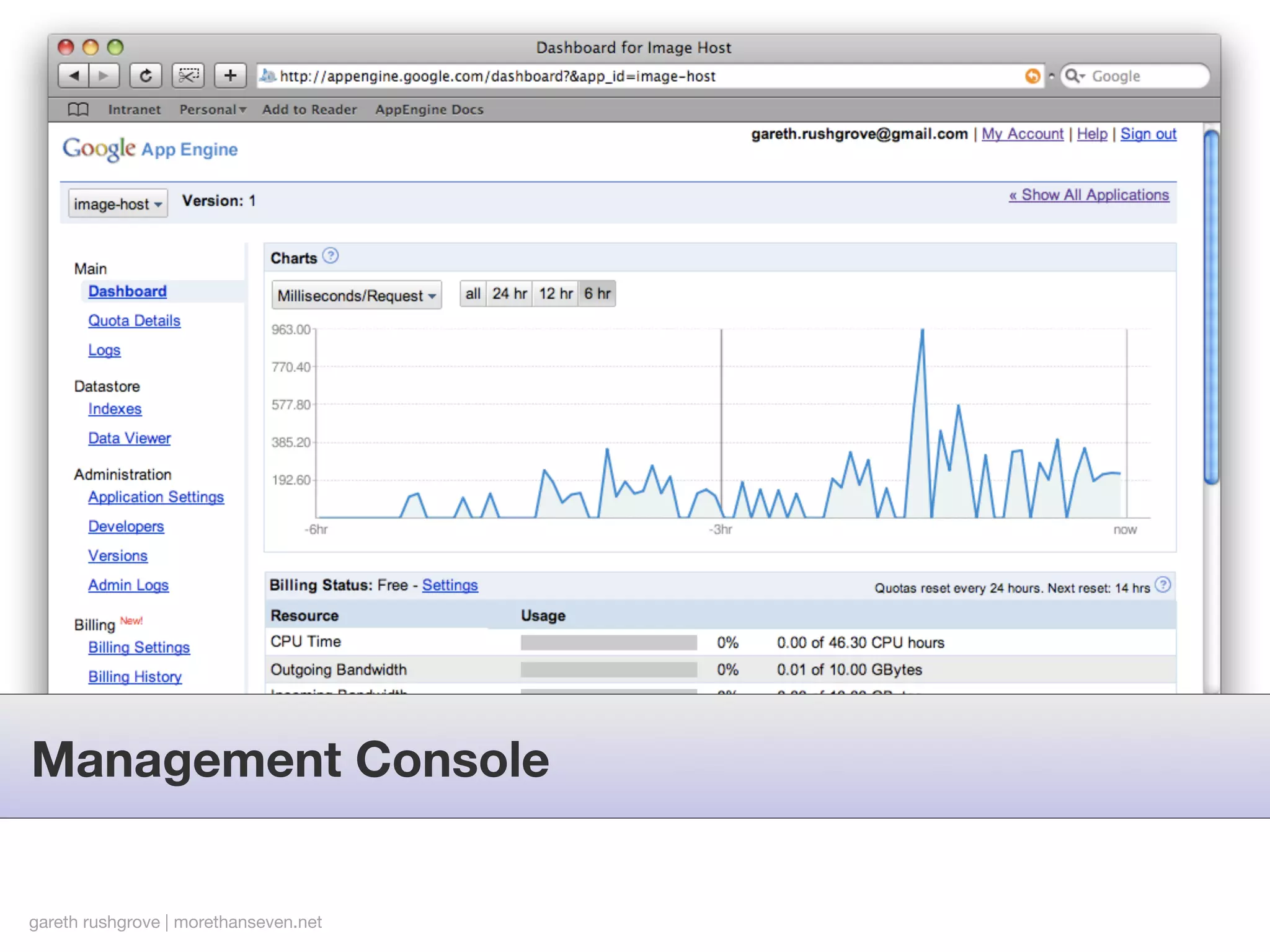Open the Milliseconds/Request chart type dropdown
The height and width of the screenshot is (952, 1270).
click(357, 295)
